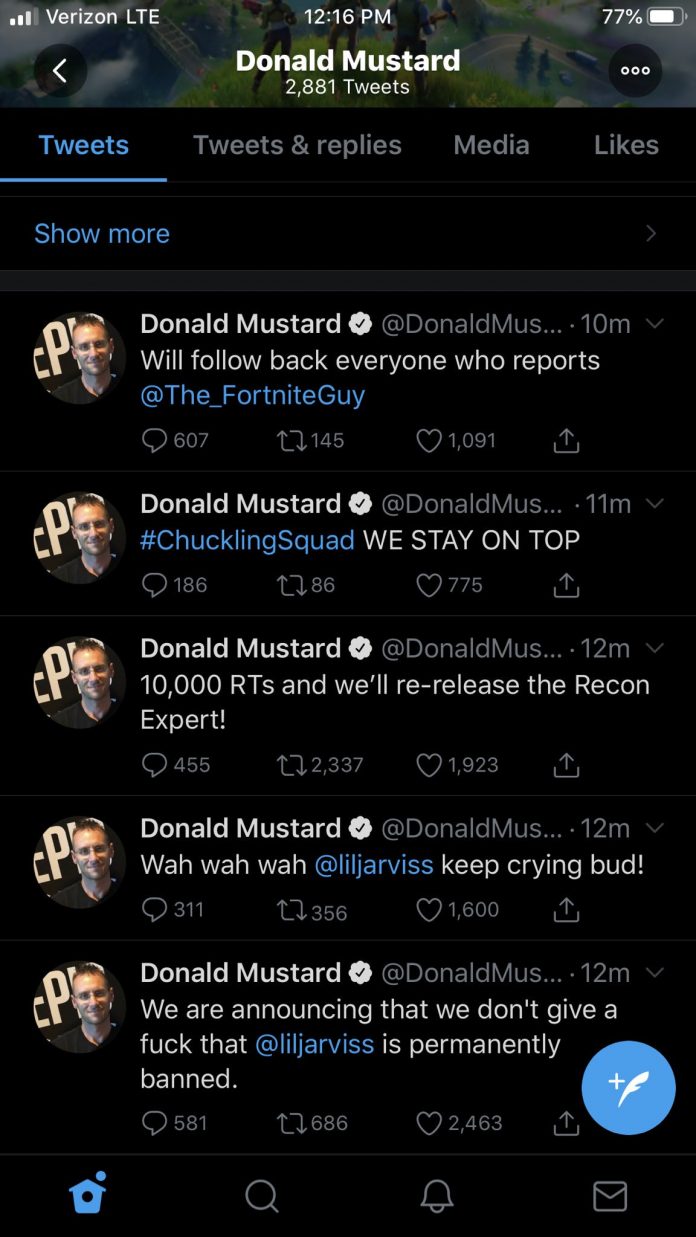Share the tweet mentioning @The_FortniteGuy
This screenshot has height=1237, width=696.
[566, 440]
